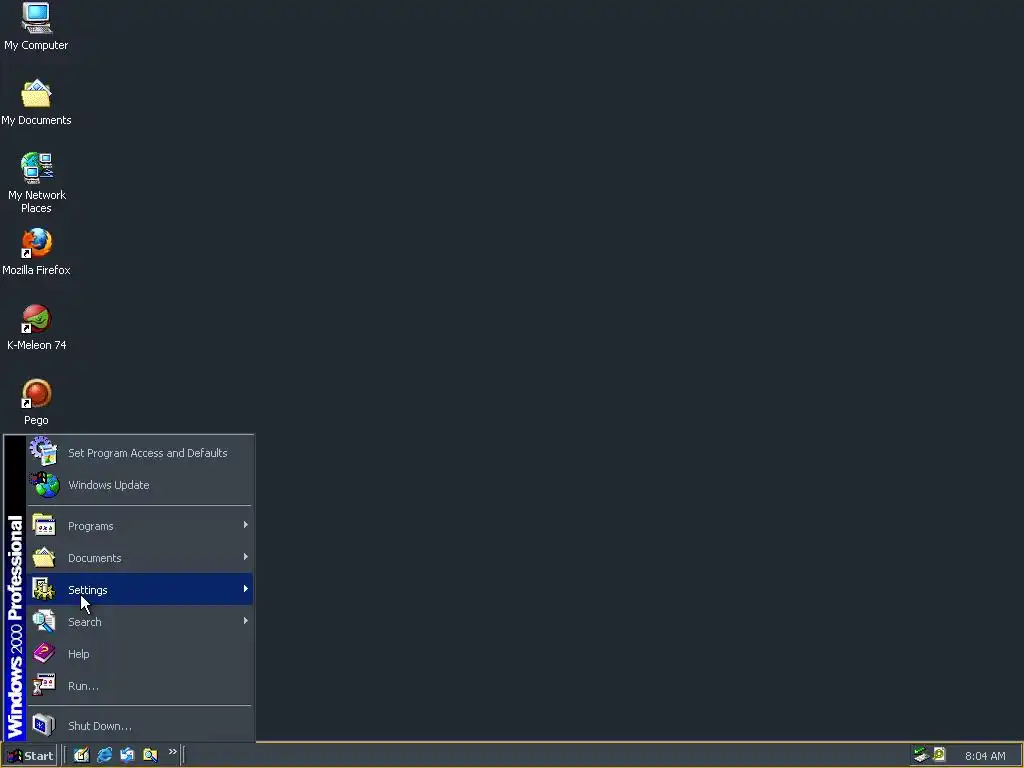Viewport: 1024px width, 768px height.
Task: Click the yellow disc tray icon
Action: pyautogui.click(x=939, y=754)
